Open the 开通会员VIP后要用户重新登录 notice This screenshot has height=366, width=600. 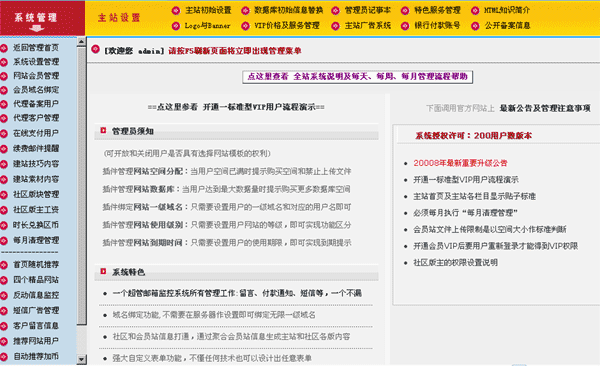tap(496, 246)
